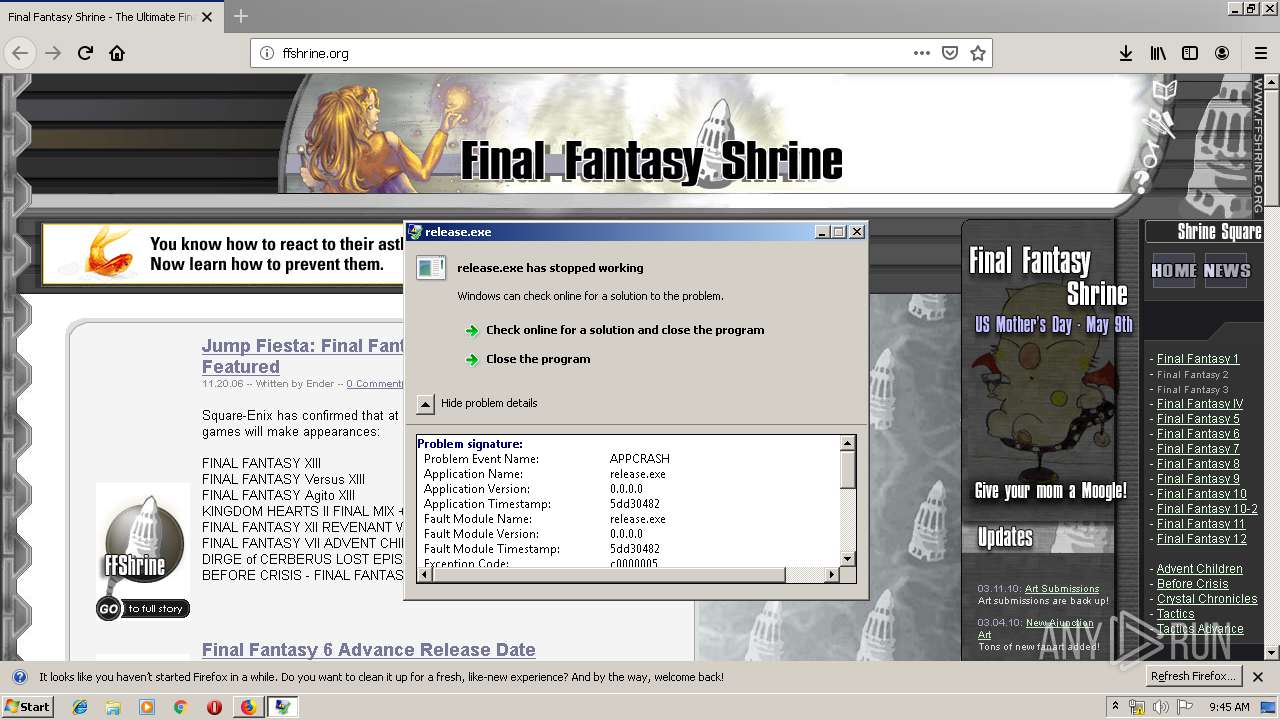Open the Downloads arrow icon
Image resolution: width=1280 pixels, height=720 pixels.
1126,53
